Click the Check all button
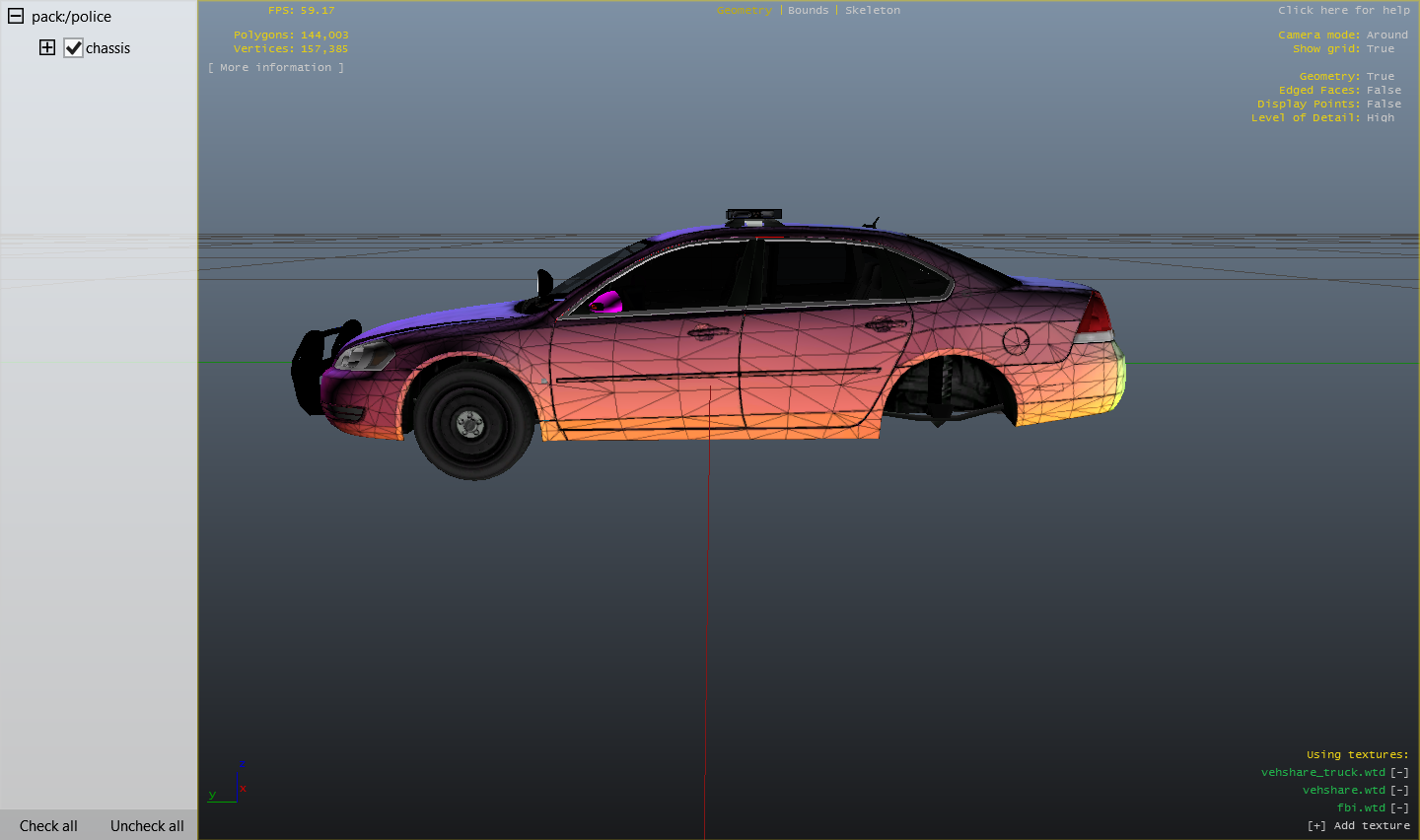The image size is (1420, 840). point(48,826)
